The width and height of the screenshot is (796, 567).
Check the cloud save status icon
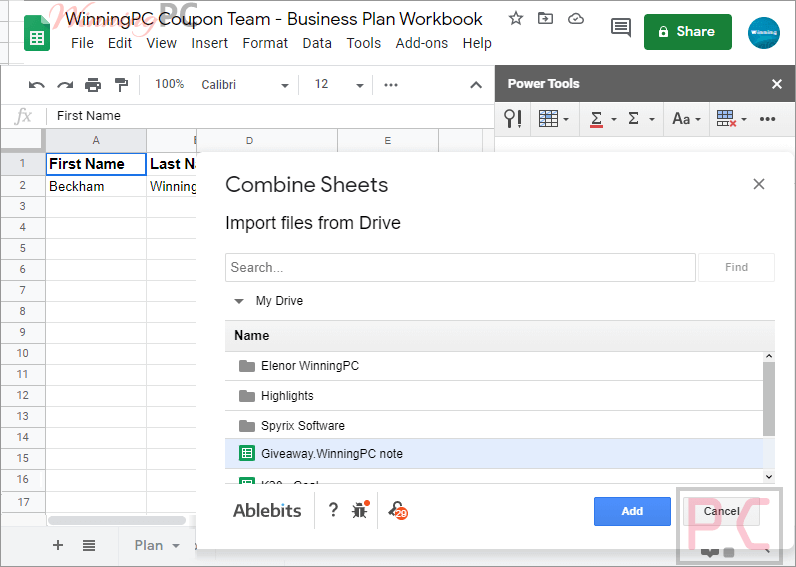point(576,19)
